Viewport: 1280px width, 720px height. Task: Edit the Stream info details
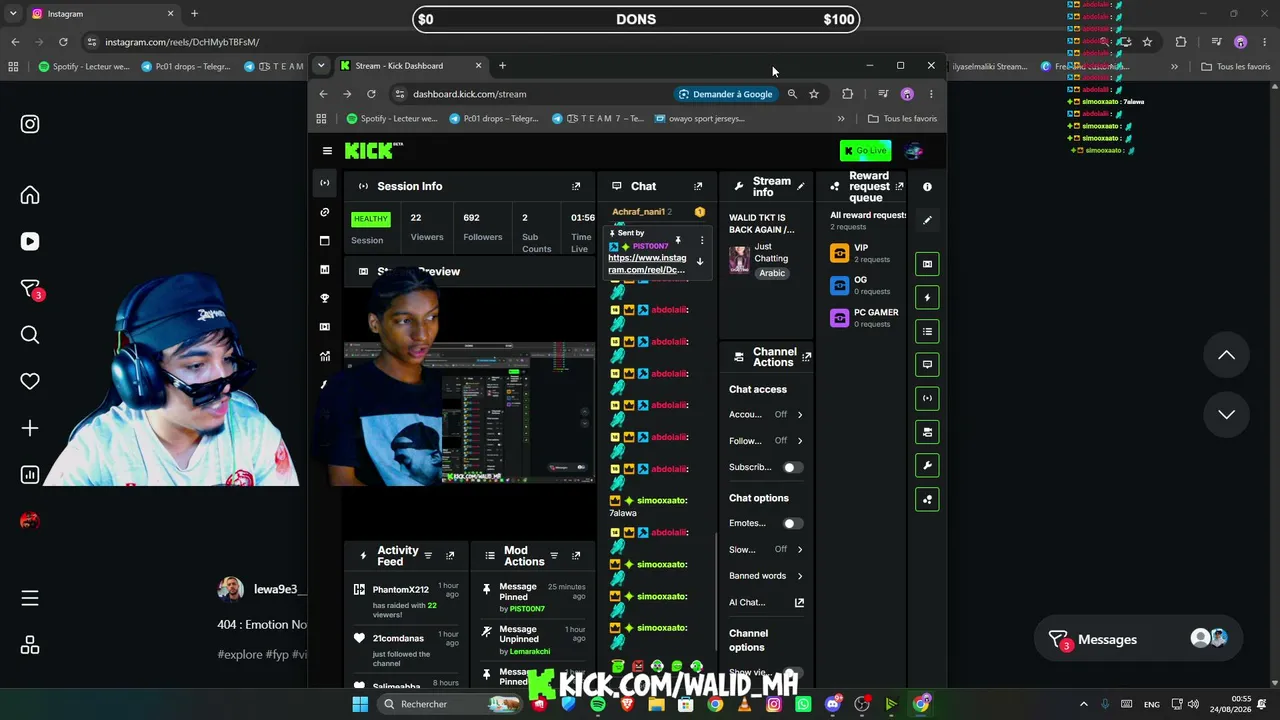pyautogui.click(x=800, y=186)
